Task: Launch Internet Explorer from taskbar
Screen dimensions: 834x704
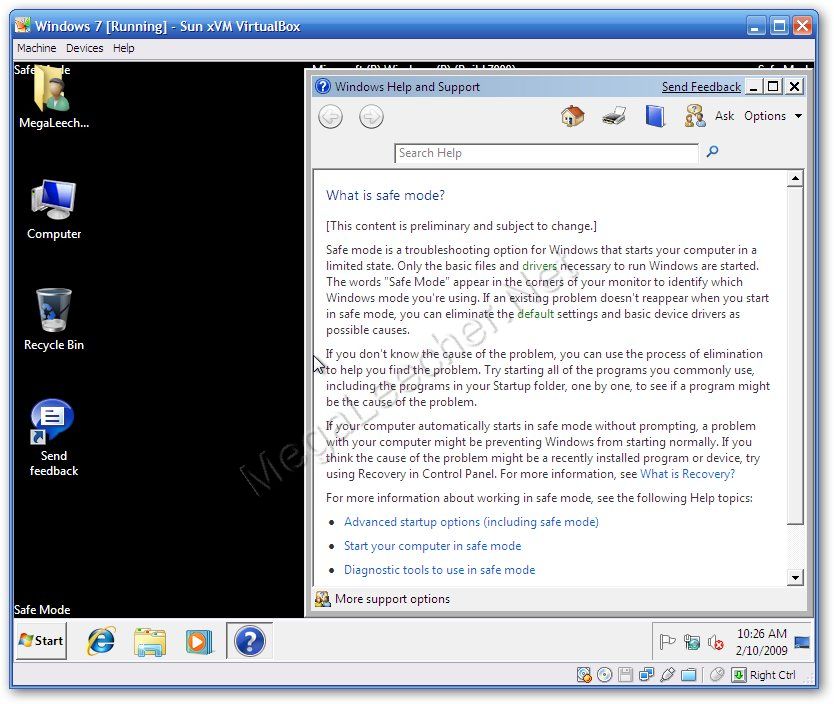Action: (x=101, y=641)
